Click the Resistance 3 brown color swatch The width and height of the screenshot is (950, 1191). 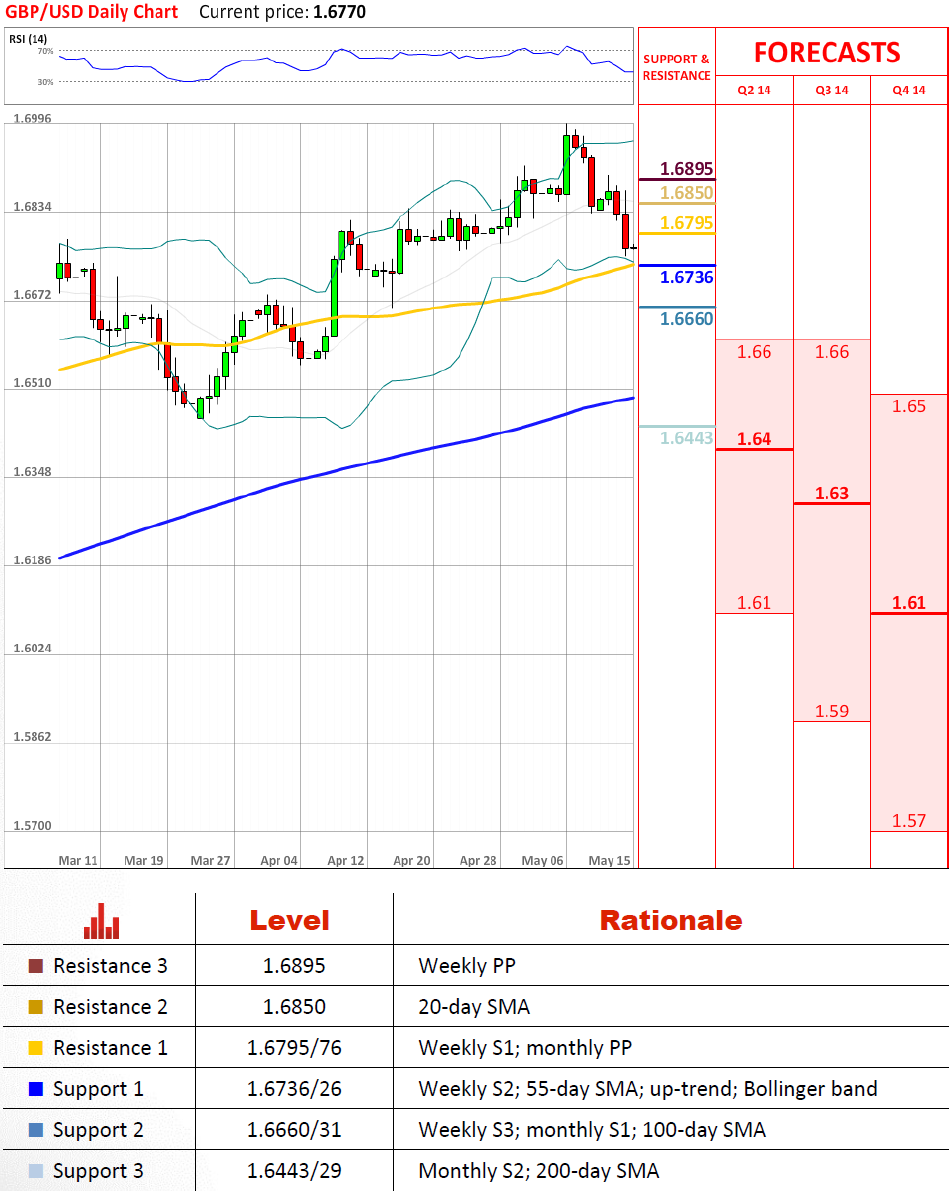(x=36, y=966)
